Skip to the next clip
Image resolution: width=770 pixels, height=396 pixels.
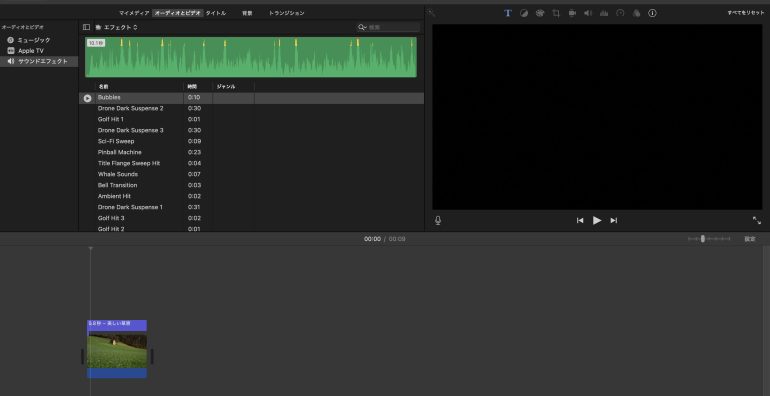click(x=614, y=221)
